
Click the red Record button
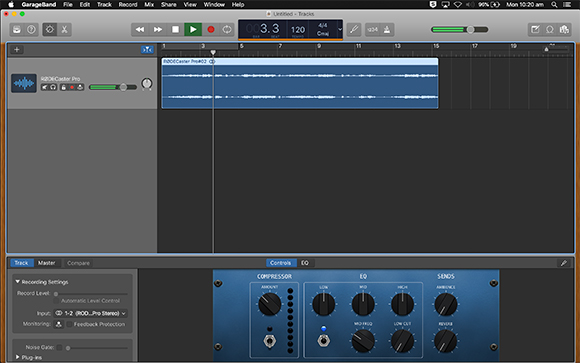pos(211,30)
